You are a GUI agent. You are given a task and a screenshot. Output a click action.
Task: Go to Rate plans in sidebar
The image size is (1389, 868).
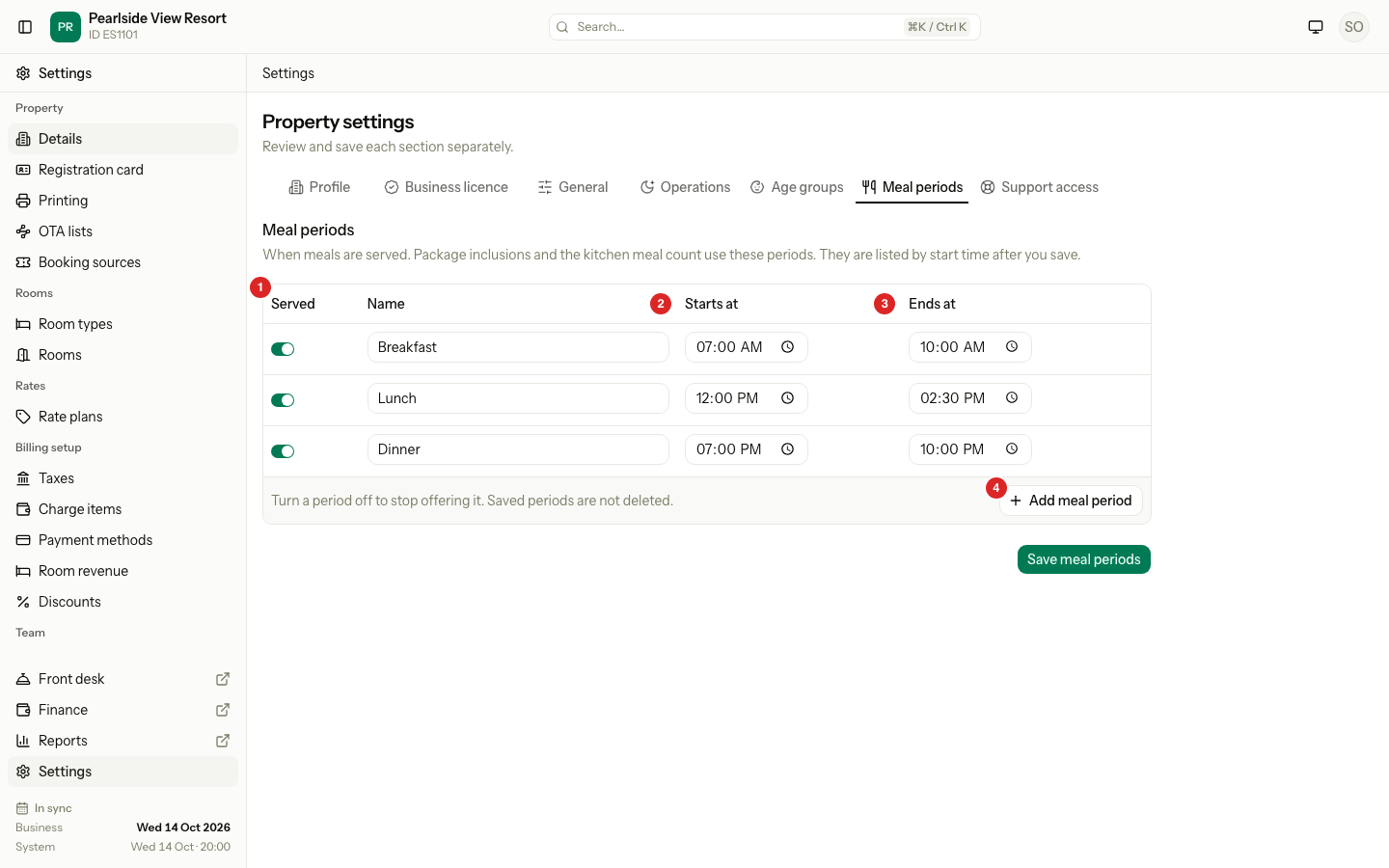click(x=123, y=417)
